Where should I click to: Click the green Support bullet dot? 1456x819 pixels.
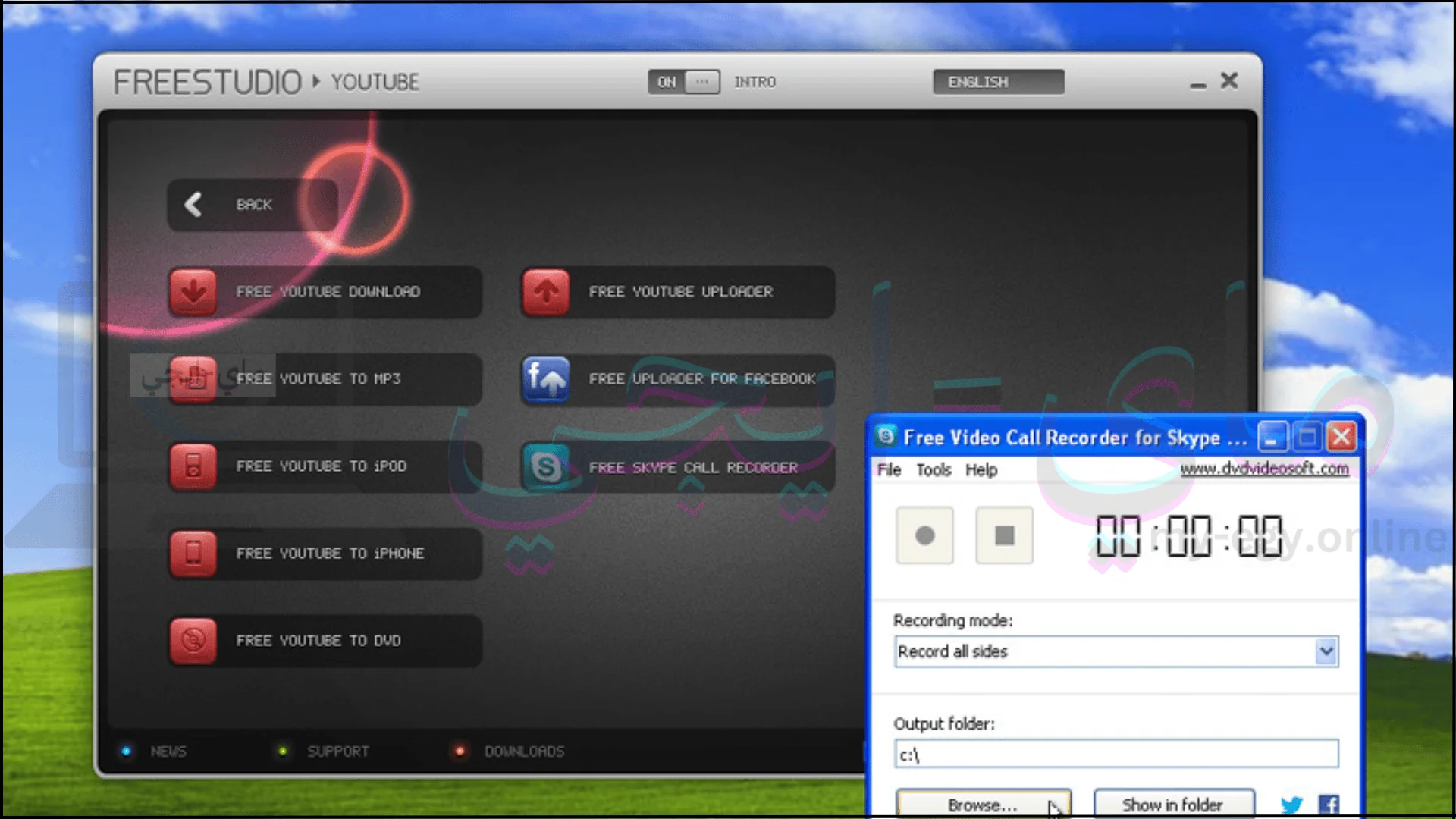tap(283, 752)
